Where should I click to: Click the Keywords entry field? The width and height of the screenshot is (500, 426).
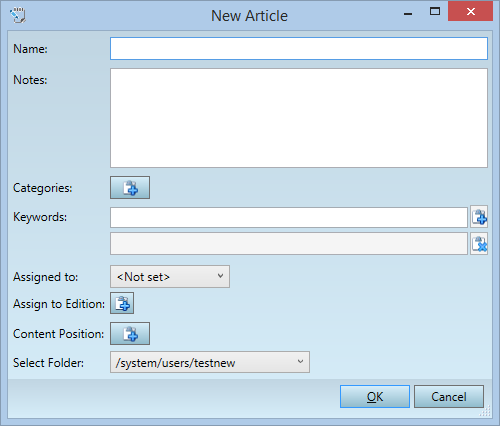point(289,217)
